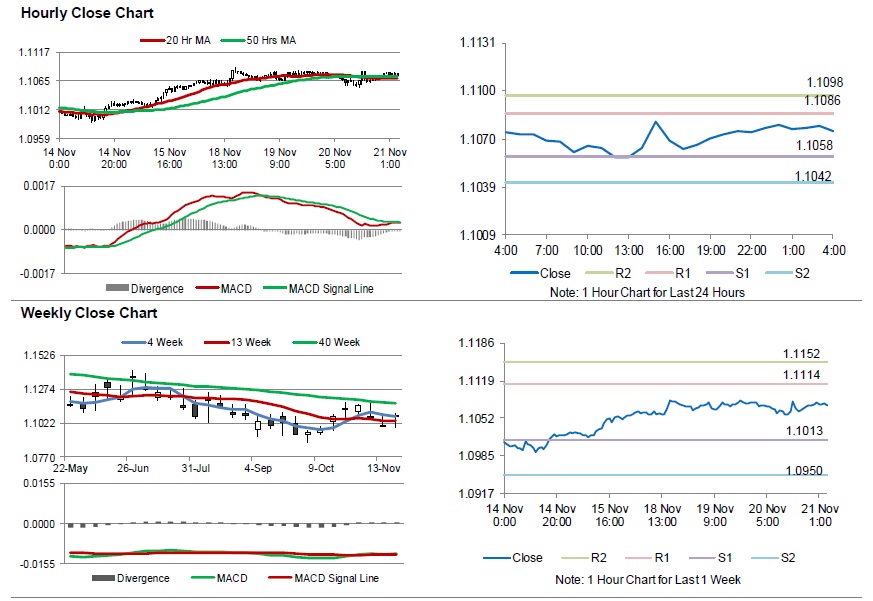The height and width of the screenshot is (601, 873).
Task: Click MACD Signal Line legend under hourly chart
Action: click(318, 289)
